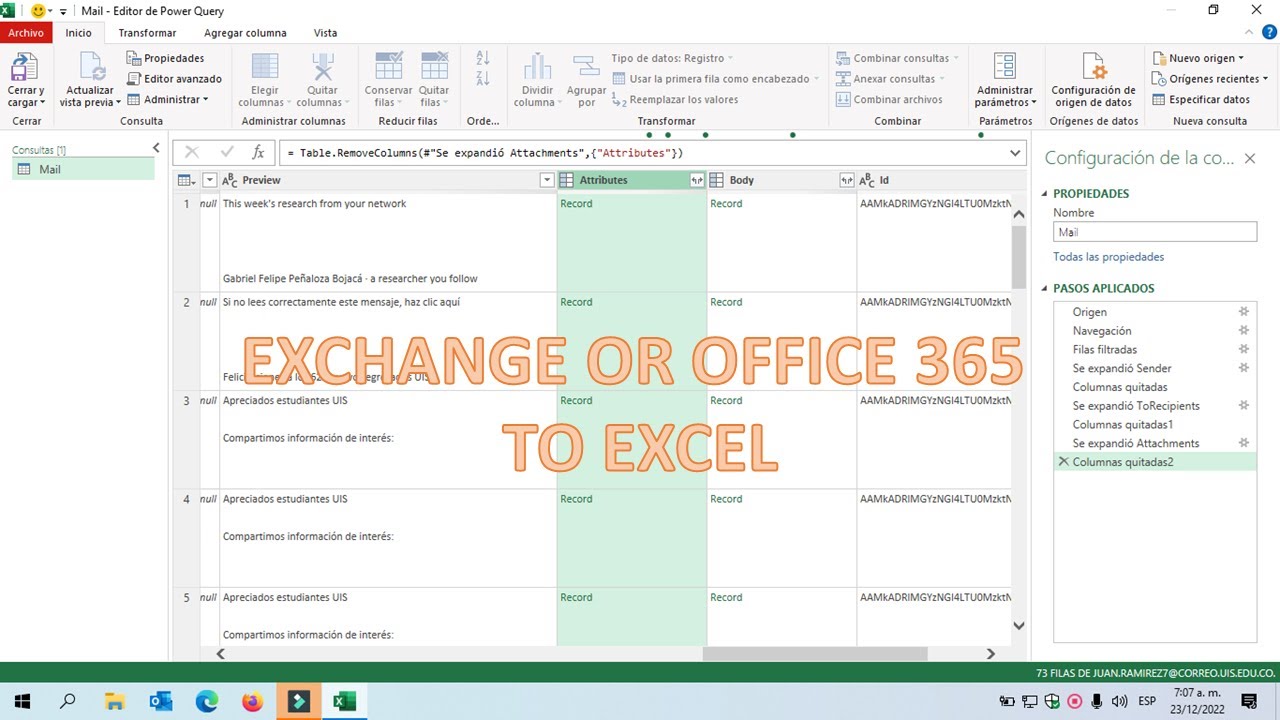The image size is (1280, 720).
Task: Click Conservar filas icon
Action: [388, 66]
